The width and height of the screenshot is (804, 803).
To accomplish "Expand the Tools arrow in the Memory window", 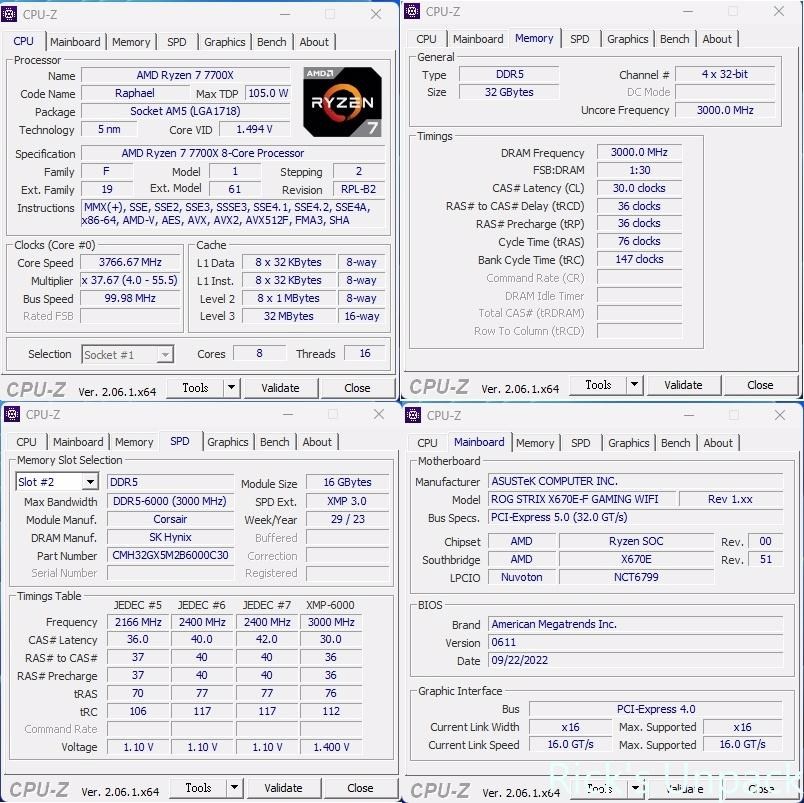I will 635,385.
